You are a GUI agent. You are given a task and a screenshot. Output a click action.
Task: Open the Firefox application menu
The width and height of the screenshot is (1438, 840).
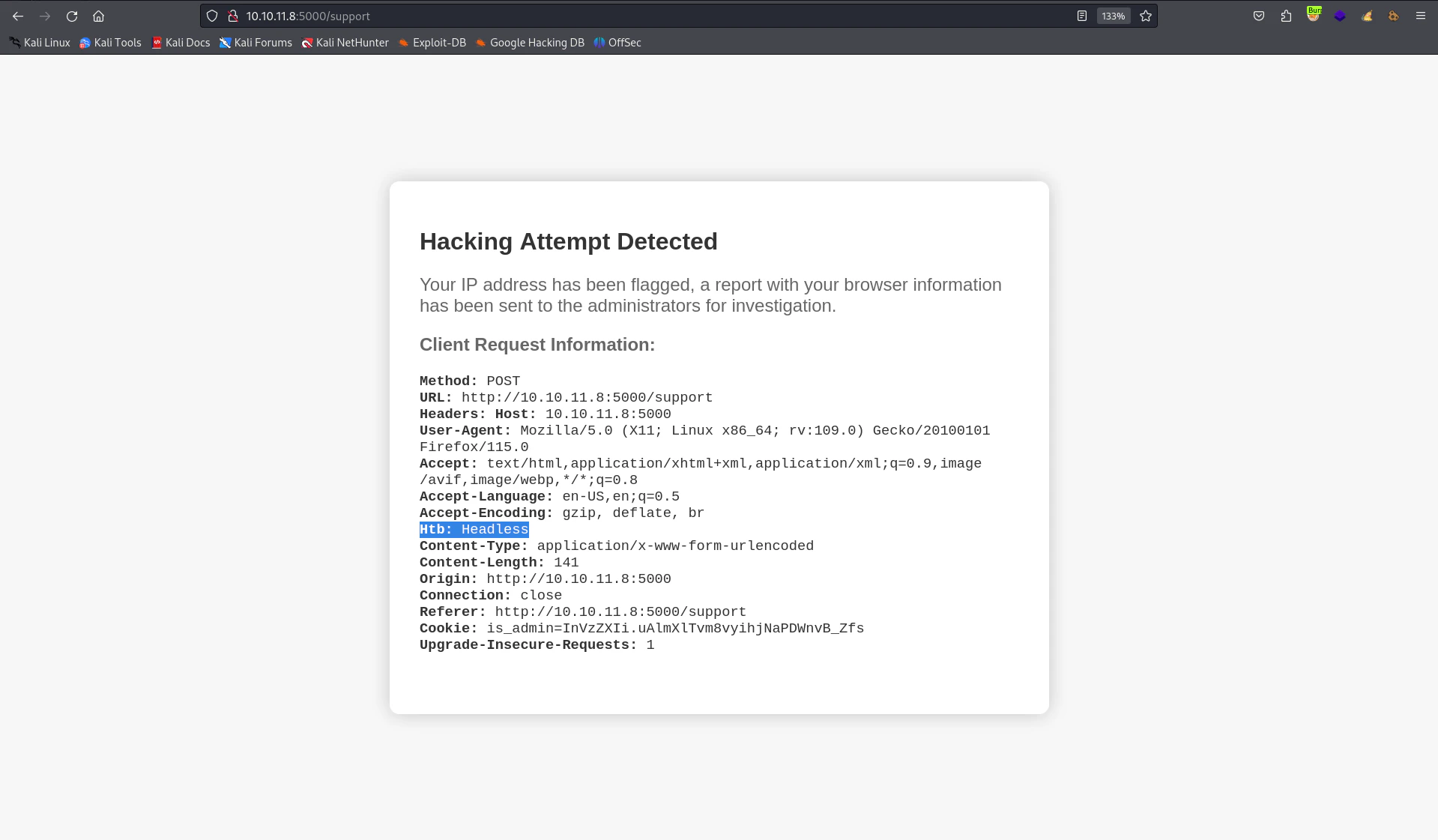click(1420, 16)
